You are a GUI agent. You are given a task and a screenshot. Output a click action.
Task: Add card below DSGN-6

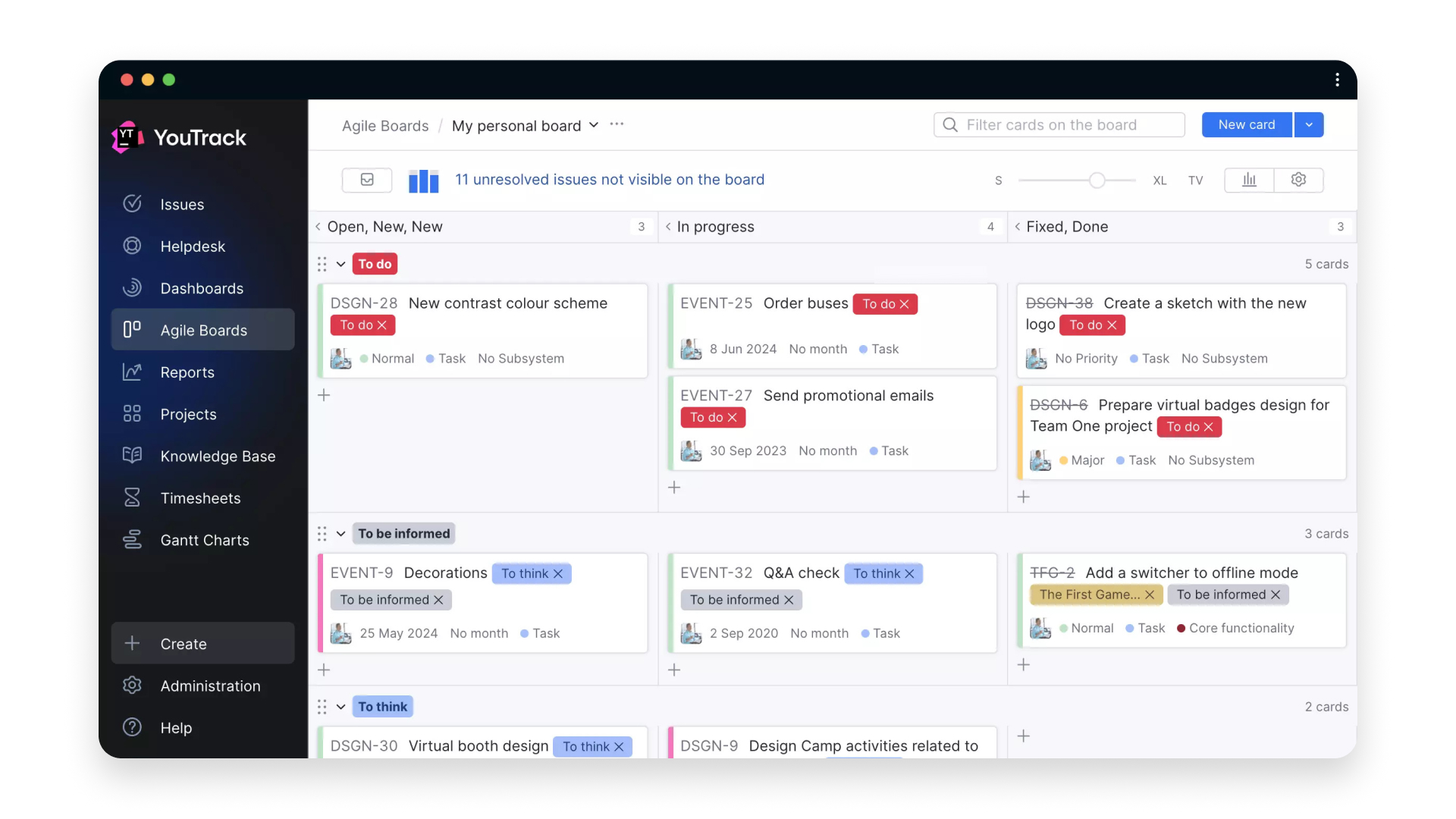pyautogui.click(x=1024, y=497)
